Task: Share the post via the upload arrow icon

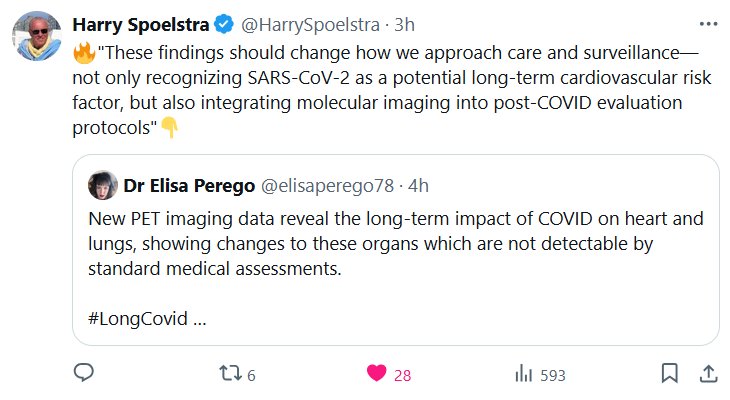Action: (707, 374)
